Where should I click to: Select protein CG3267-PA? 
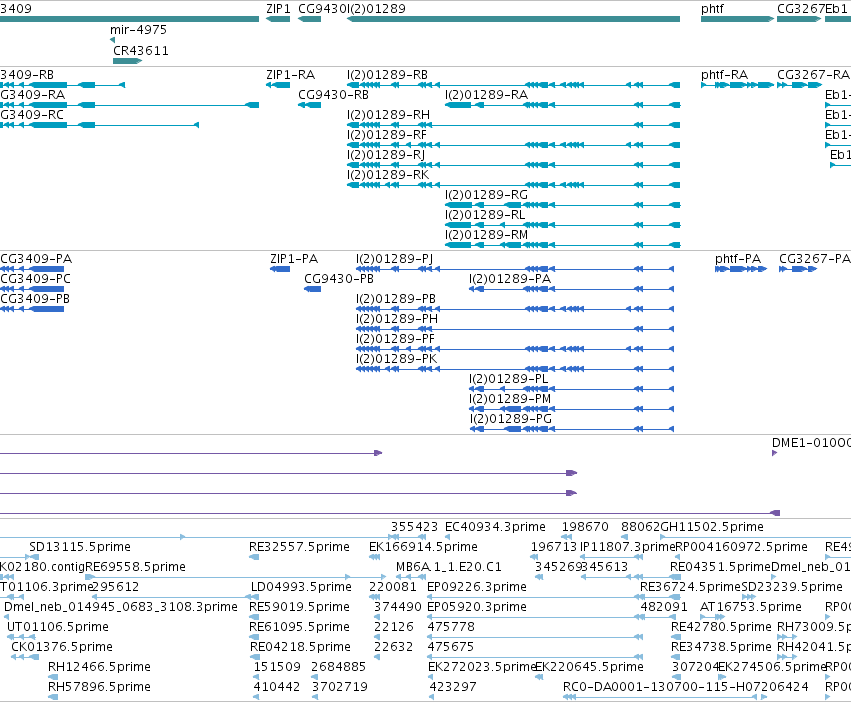[815, 259]
